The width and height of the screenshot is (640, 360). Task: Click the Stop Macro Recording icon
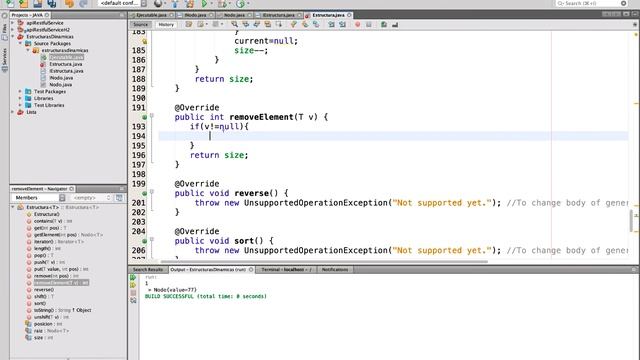pos(369,24)
